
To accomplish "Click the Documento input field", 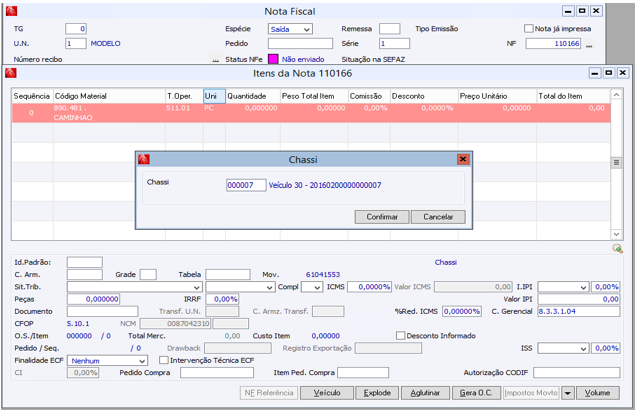I will point(103,311).
